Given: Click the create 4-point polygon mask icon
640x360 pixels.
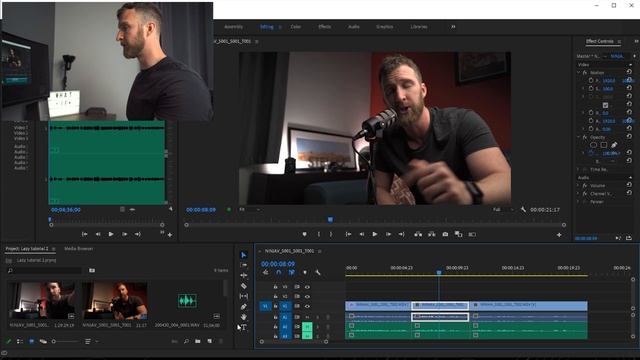Looking at the screenshot, I should pyautogui.click(x=604, y=145).
